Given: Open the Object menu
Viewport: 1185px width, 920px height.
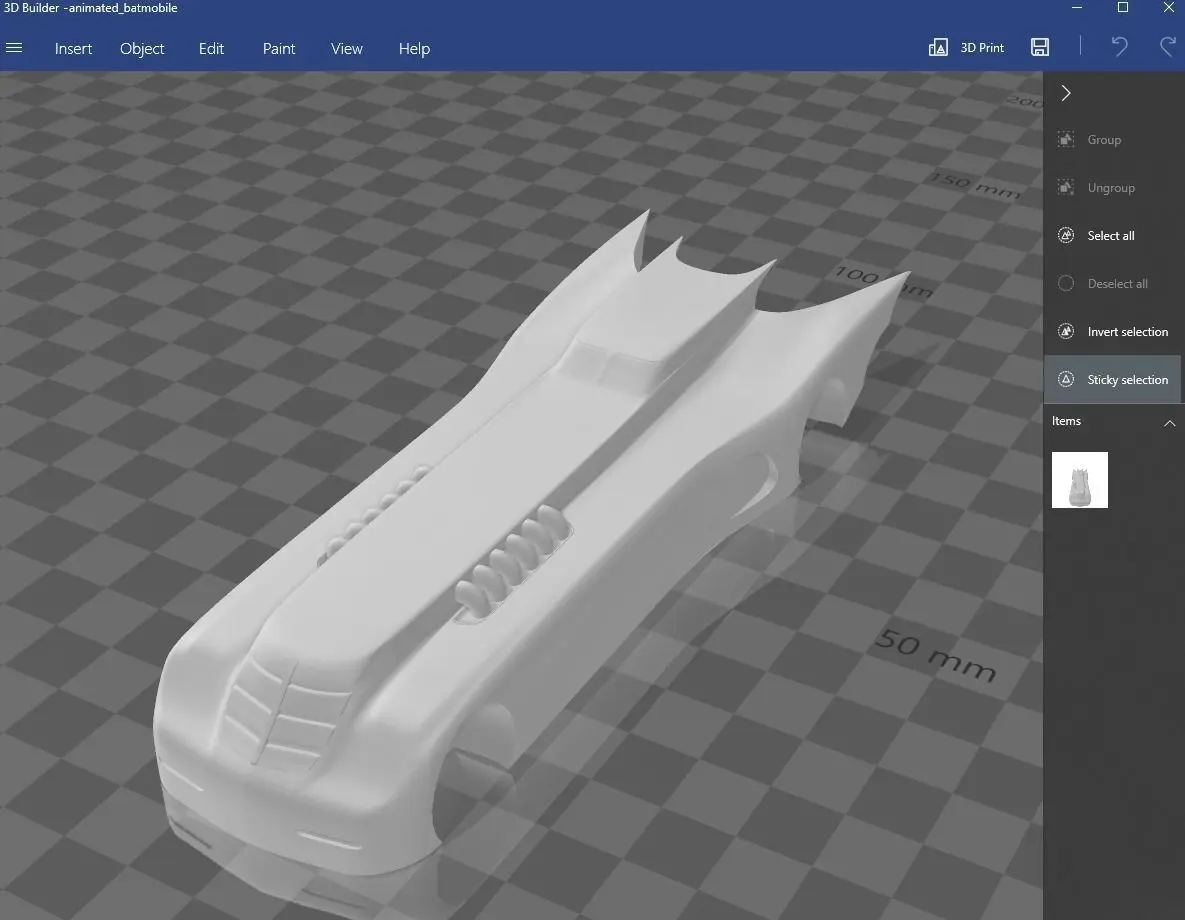Looking at the screenshot, I should 142,48.
